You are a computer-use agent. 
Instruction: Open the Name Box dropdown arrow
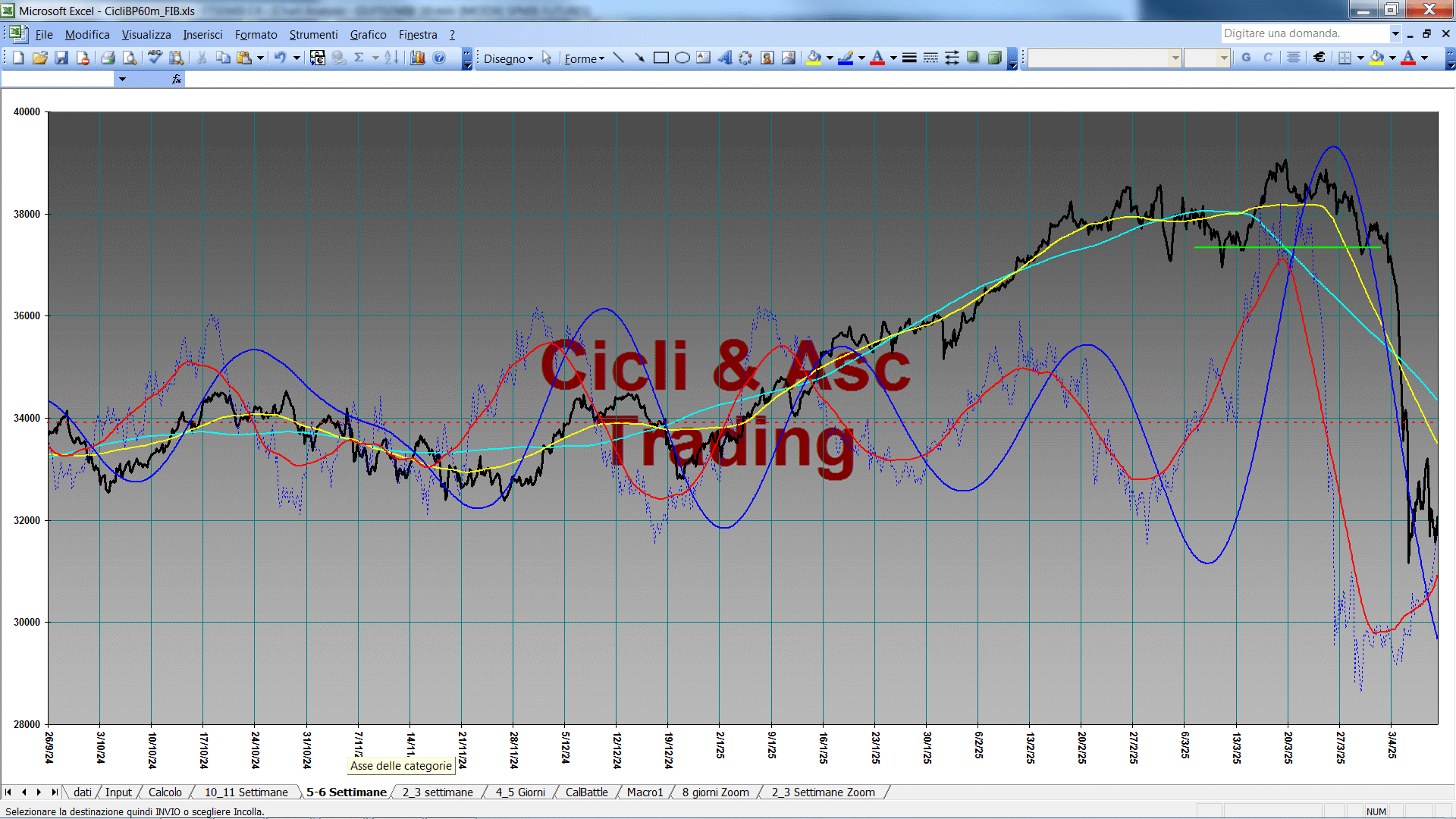tap(121, 79)
